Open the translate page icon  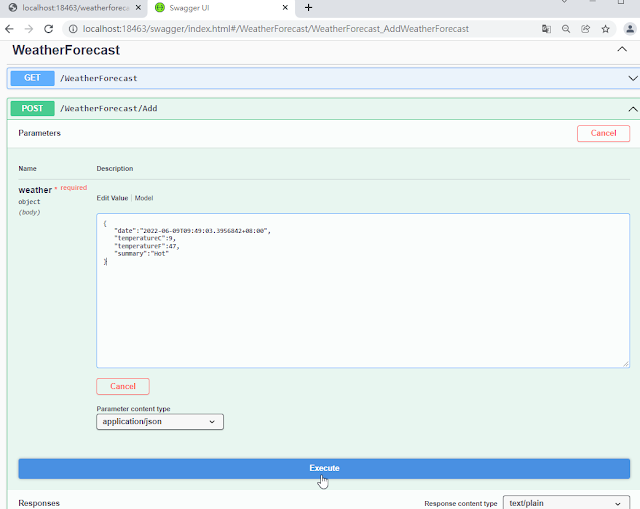click(546, 29)
